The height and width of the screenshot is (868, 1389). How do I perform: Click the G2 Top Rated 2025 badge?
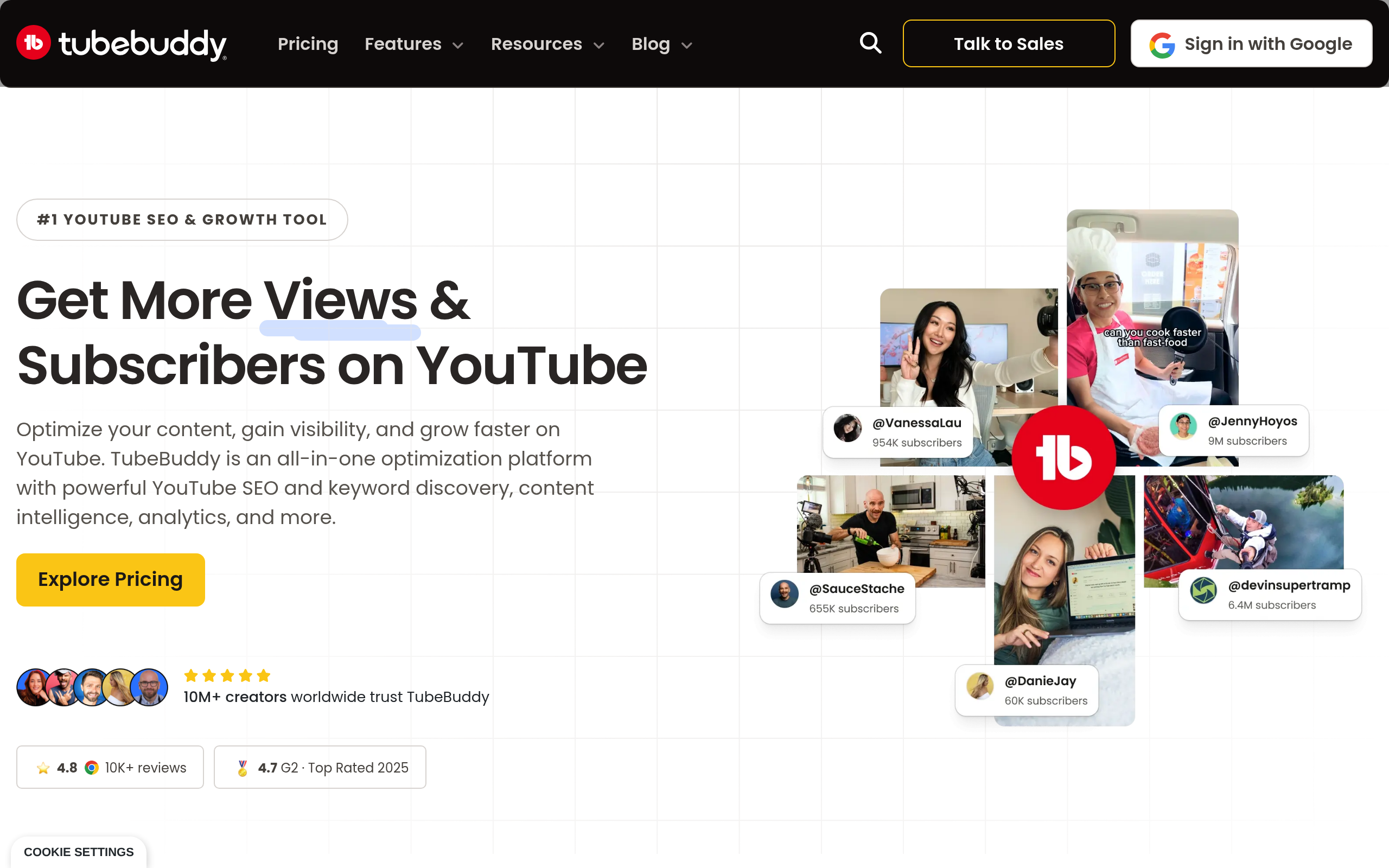tap(320, 767)
